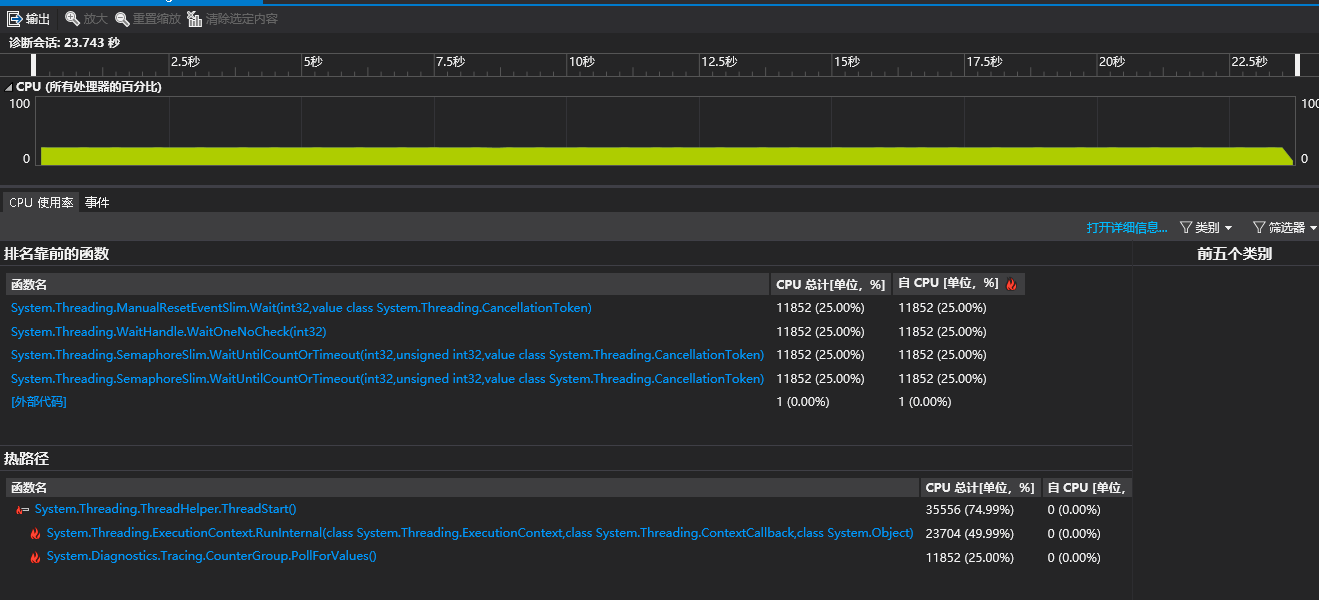The image size is (1319, 600).
Task: Sort by CPU 总计 column header in top functions
Action: 830,284
